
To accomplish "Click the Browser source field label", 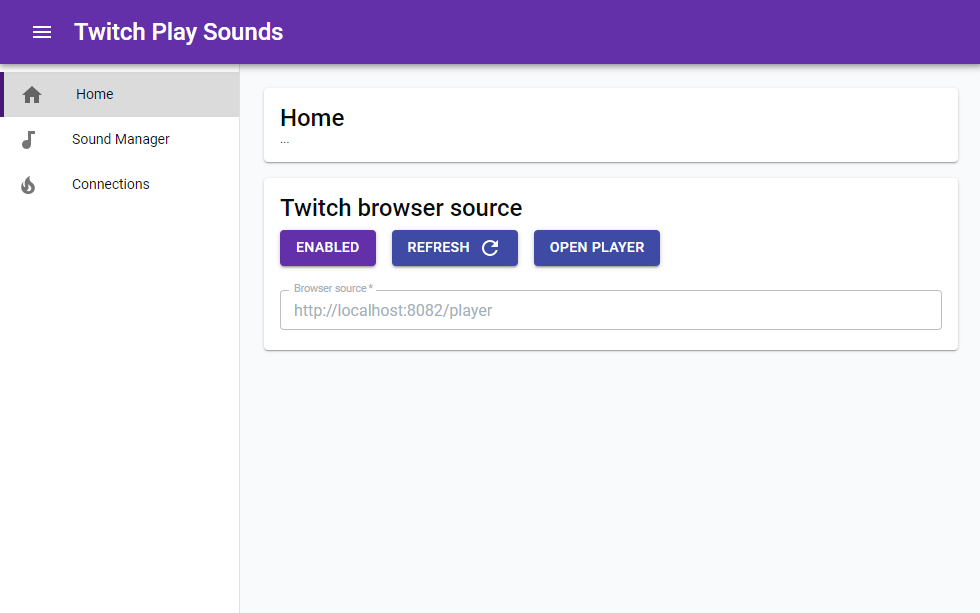I will coord(333,288).
